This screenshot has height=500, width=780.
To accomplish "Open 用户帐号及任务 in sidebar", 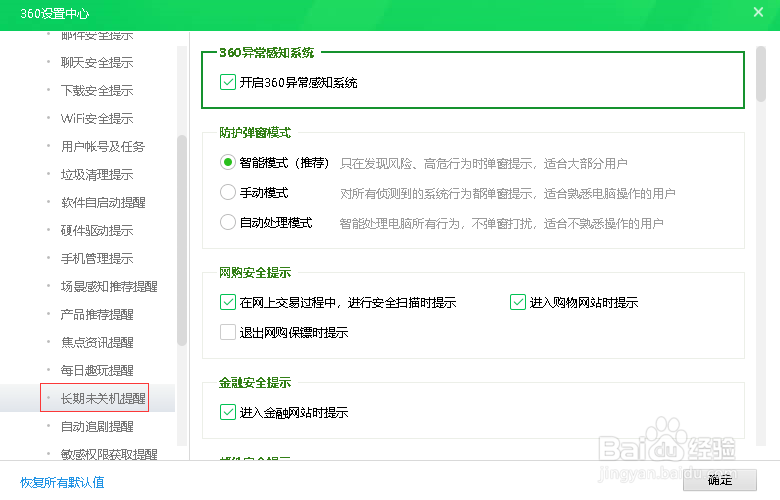I will click(x=103, y=147).
